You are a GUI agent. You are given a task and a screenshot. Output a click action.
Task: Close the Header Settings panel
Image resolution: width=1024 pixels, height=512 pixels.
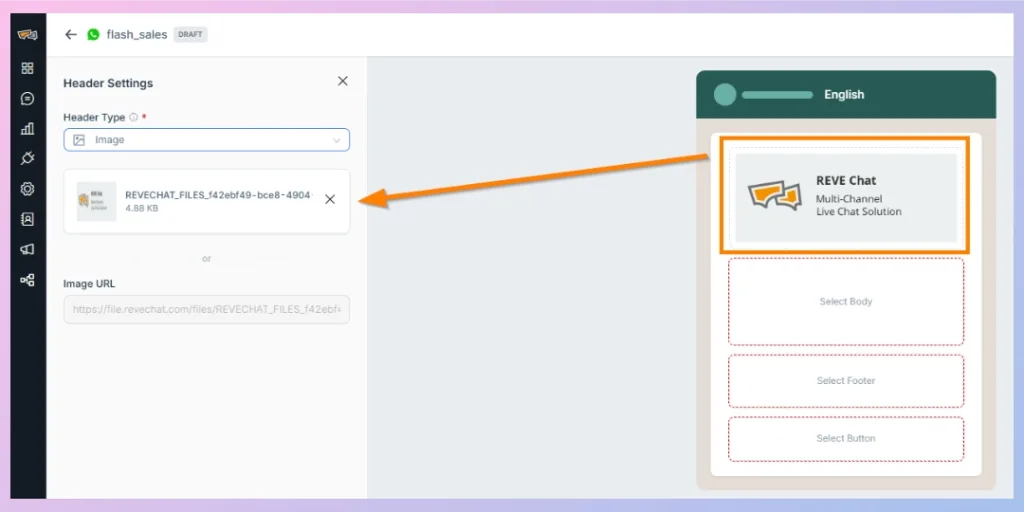(x=342, y=81)
